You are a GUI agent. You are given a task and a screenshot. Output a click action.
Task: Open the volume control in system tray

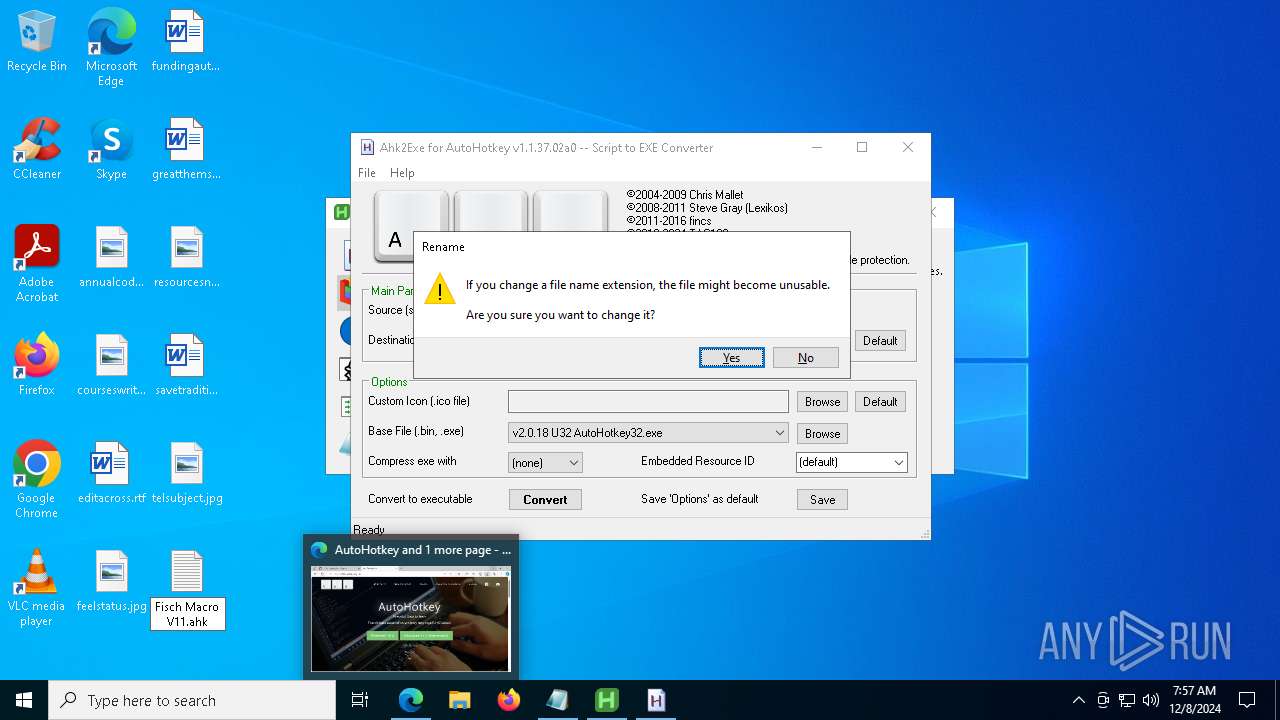tap(1151, 700)
